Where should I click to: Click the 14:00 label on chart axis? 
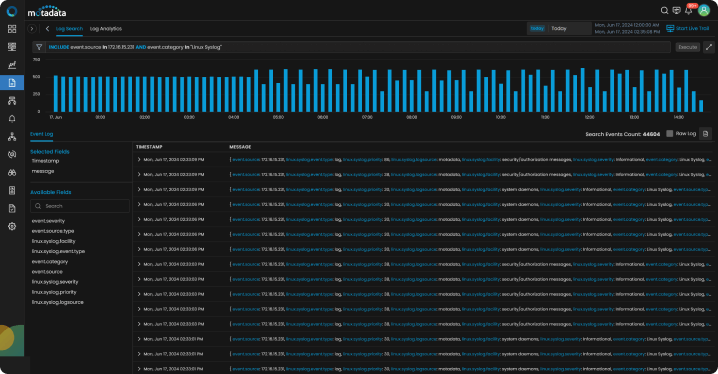click(x=679, y=118)
